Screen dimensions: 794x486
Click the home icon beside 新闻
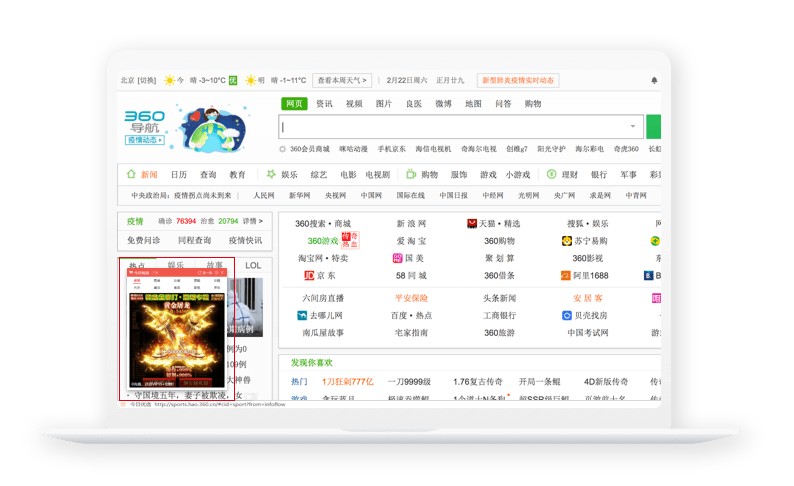131,174
